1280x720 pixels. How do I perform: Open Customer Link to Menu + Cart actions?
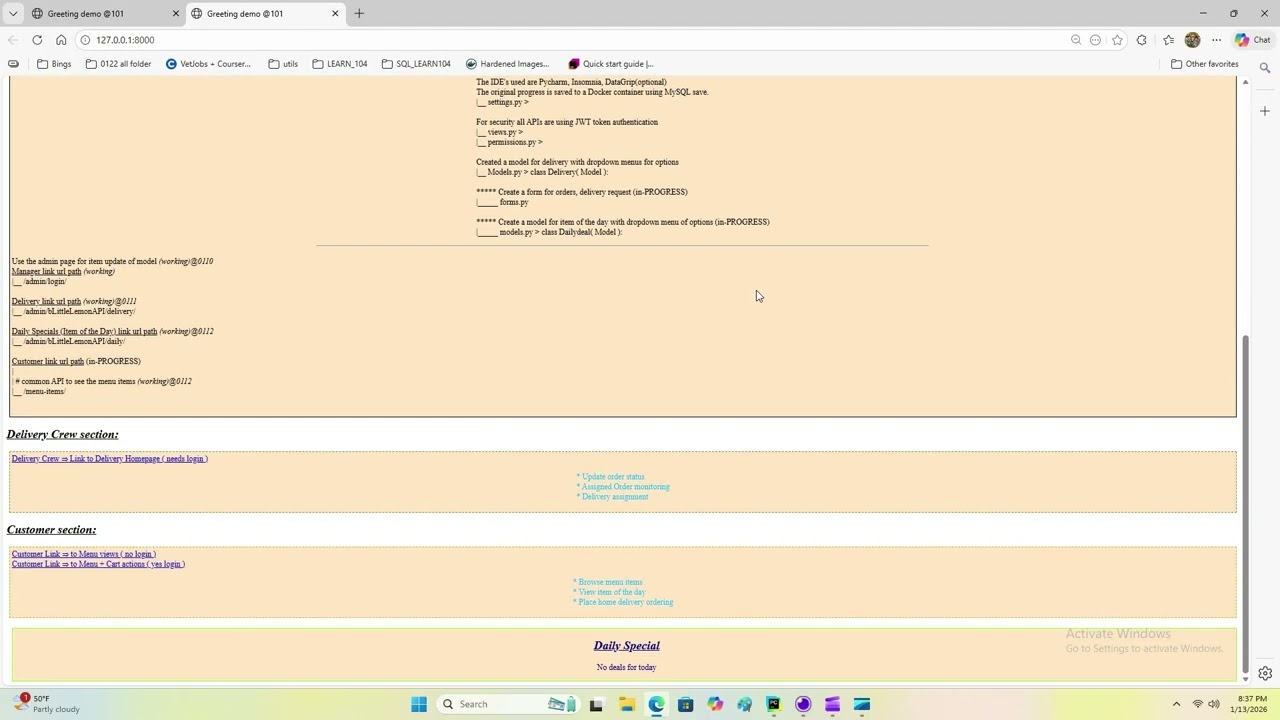pyautogui.click(x=98, y=564)
